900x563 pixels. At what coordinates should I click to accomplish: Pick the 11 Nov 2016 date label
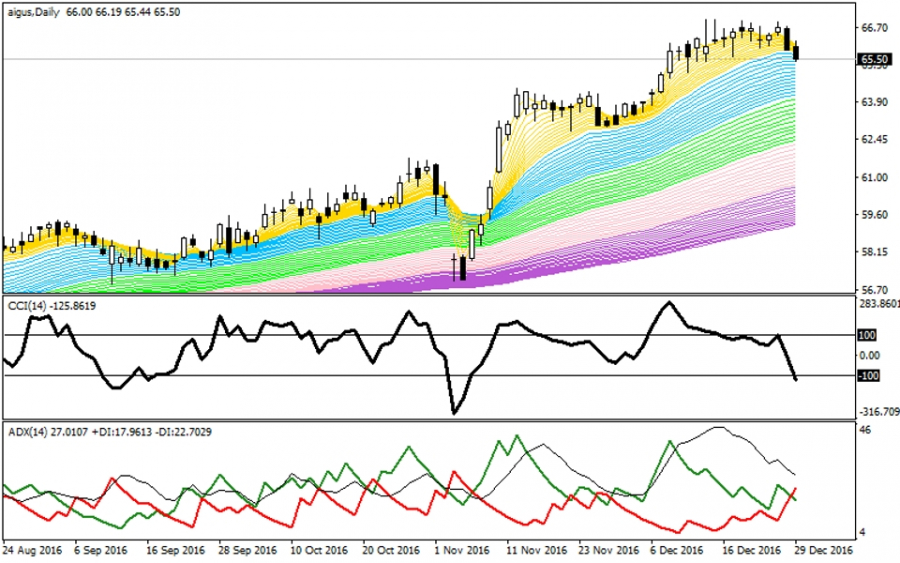536,550
